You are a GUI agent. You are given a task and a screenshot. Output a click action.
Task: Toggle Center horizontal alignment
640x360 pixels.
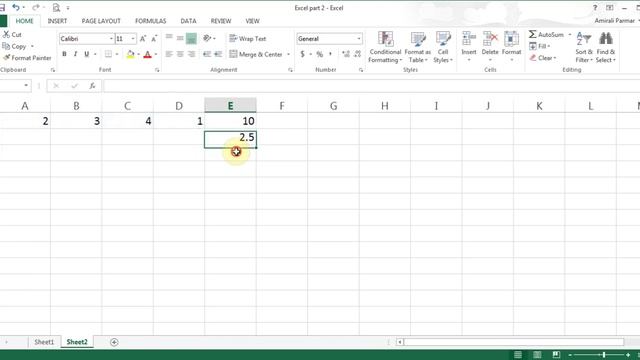(180, 54)
